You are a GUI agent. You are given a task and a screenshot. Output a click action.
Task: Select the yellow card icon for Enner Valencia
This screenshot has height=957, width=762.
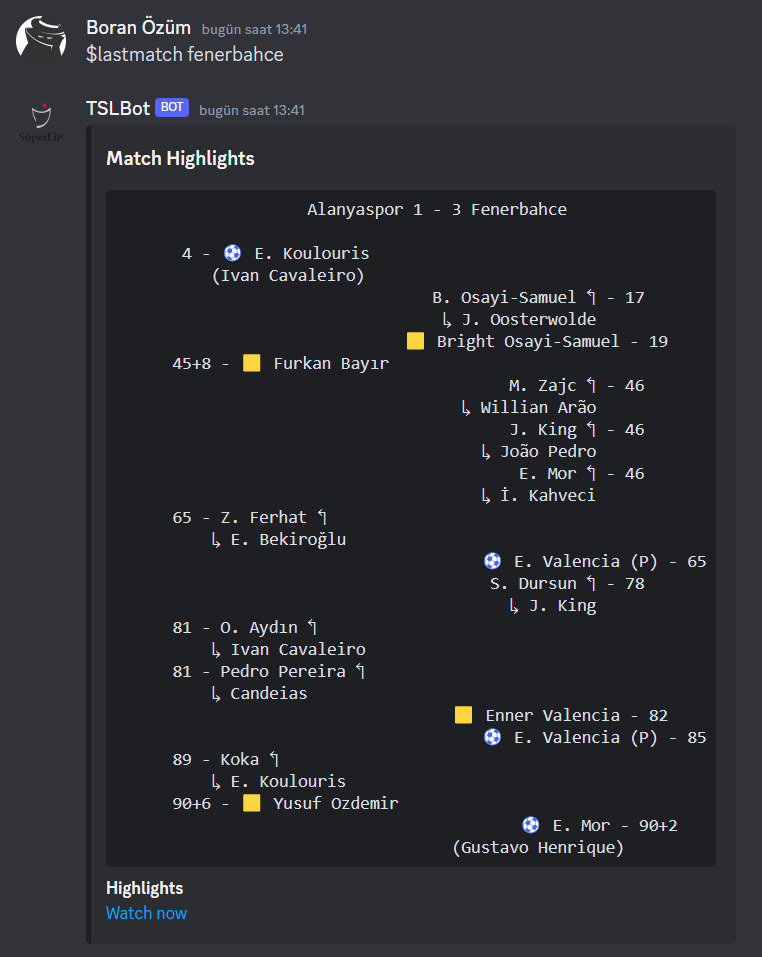click(463, 714)
